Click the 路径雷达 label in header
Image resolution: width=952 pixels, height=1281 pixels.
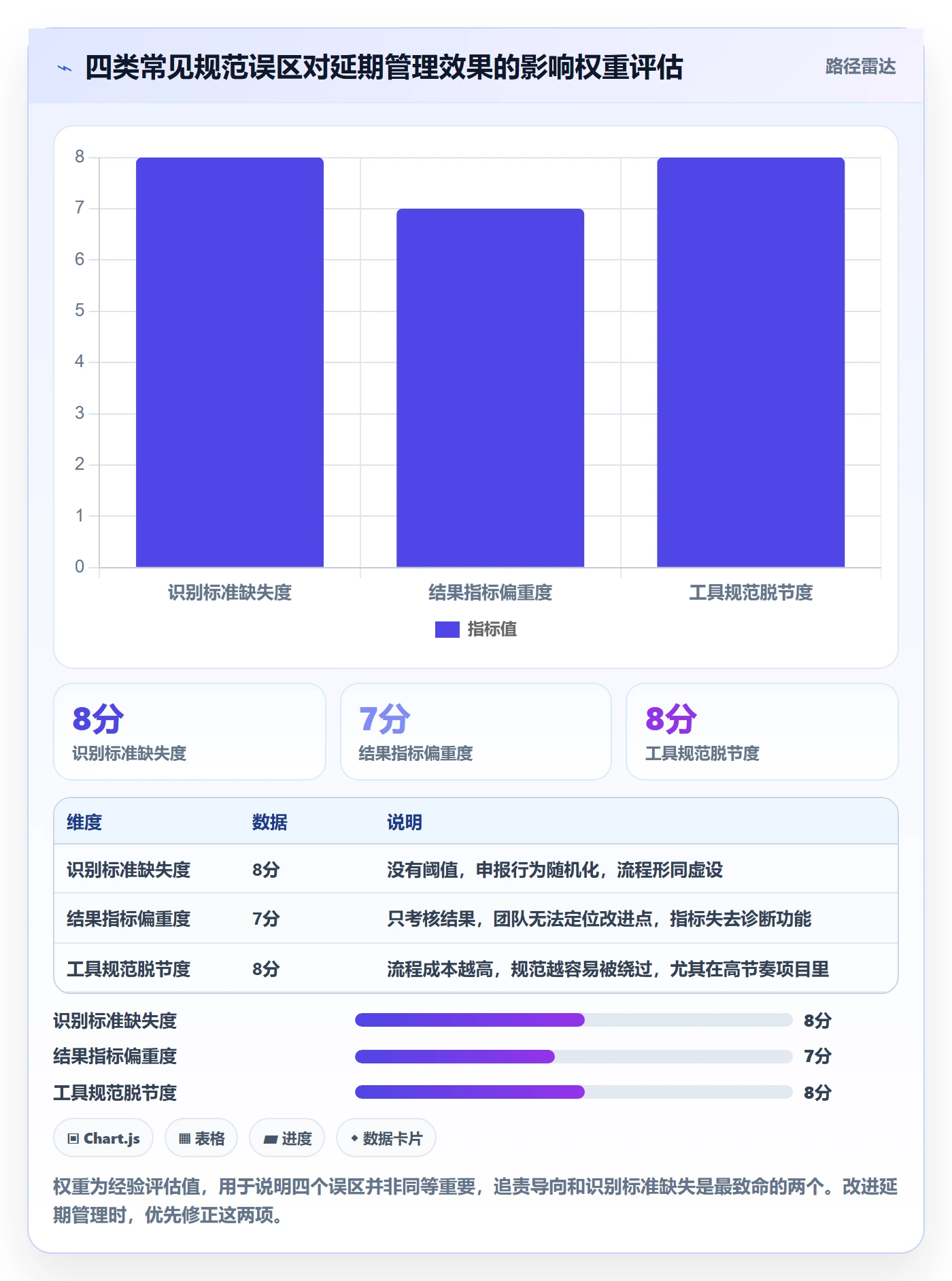click(x=860, y=67)
